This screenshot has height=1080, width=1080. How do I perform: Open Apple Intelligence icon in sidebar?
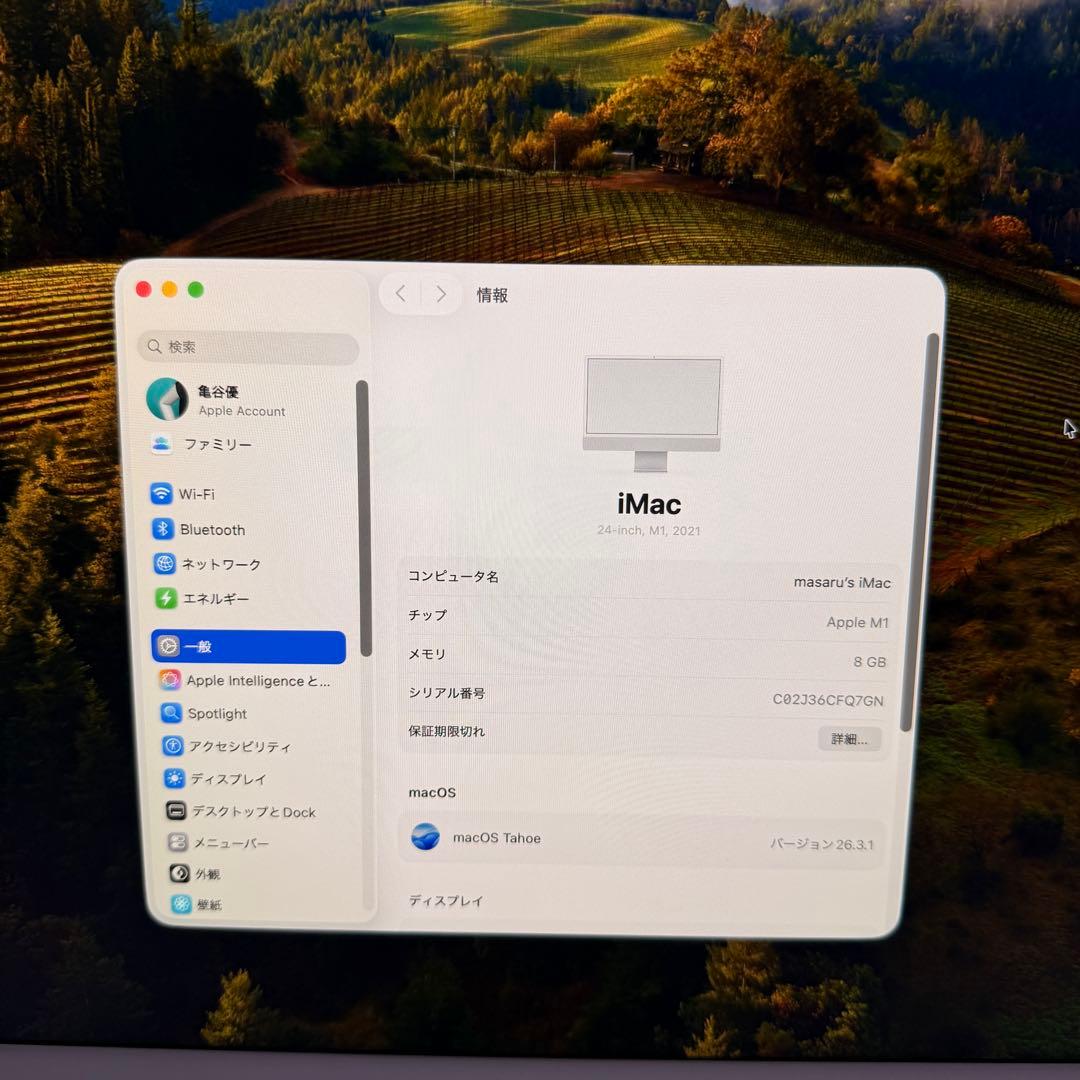point(170,680)
